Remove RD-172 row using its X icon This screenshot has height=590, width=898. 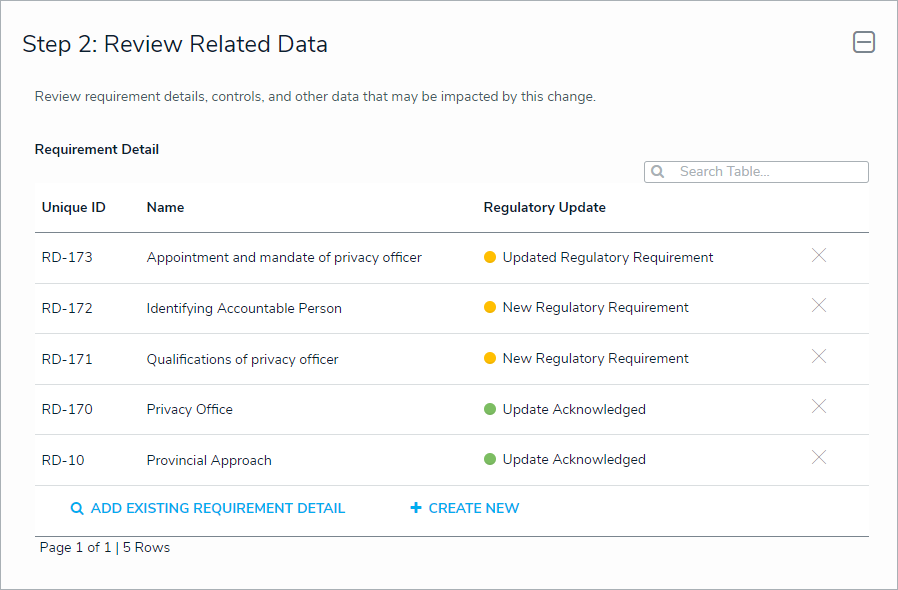[x=819, y=306]
